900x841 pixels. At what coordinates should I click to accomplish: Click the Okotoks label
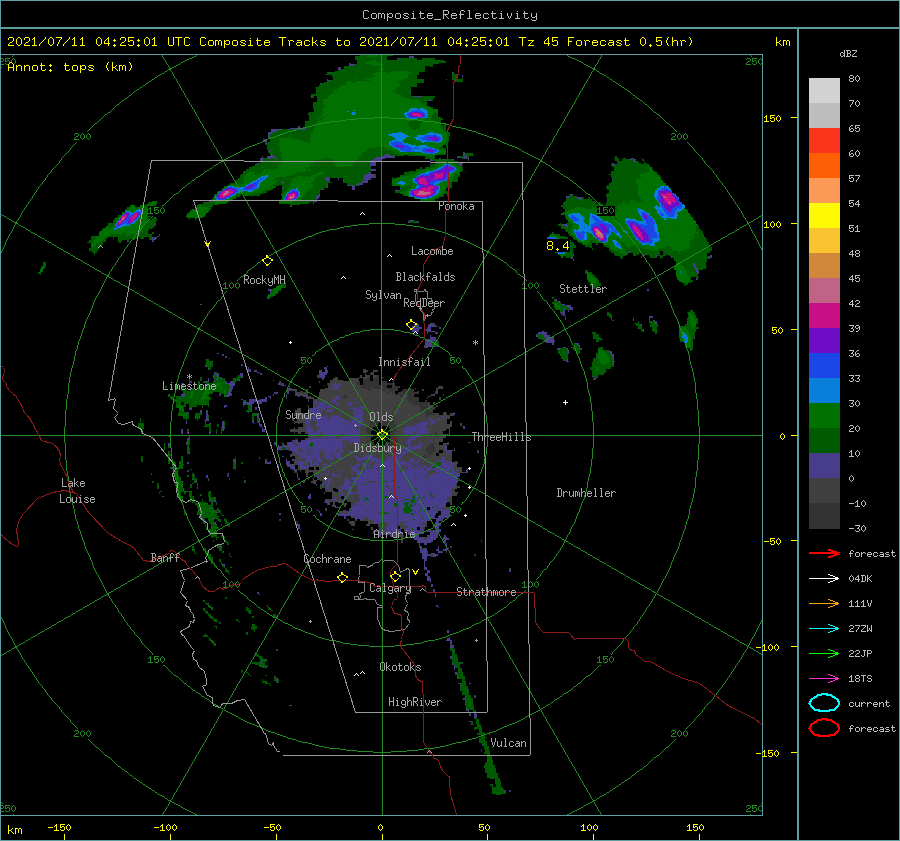coord(400,667)
